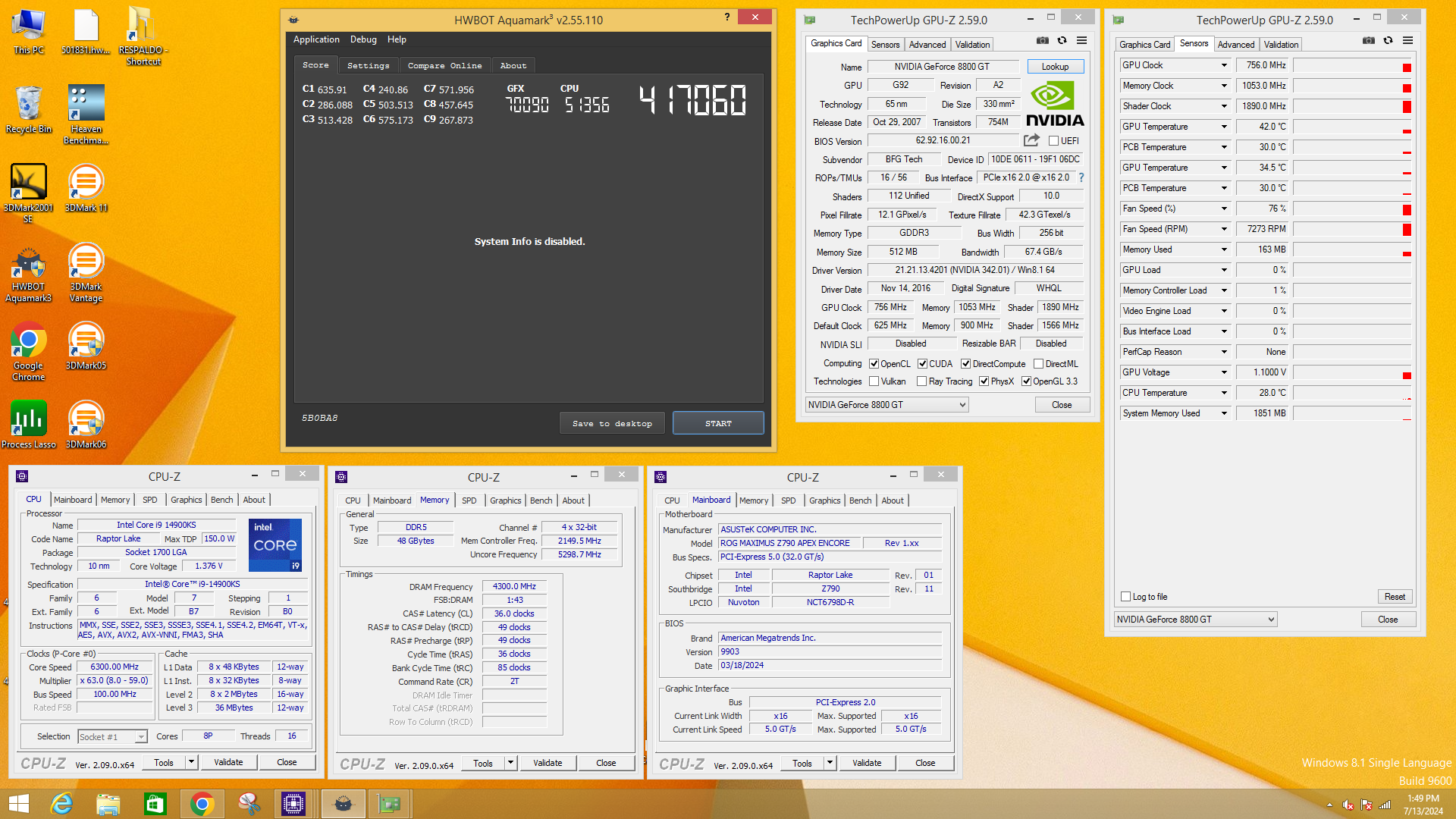
Task: Launch Heaven Benchmark shortcut
Action: coord(86,115)
